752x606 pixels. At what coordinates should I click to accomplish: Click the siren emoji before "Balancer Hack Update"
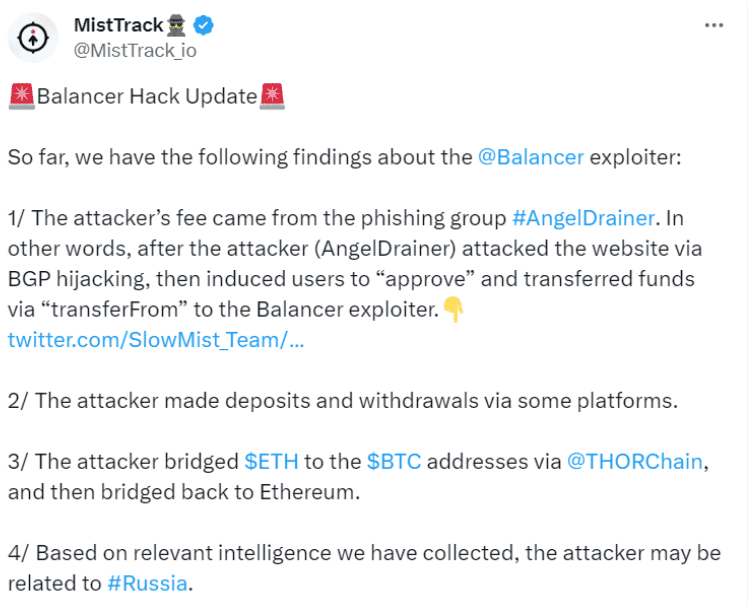coord(21,97)
